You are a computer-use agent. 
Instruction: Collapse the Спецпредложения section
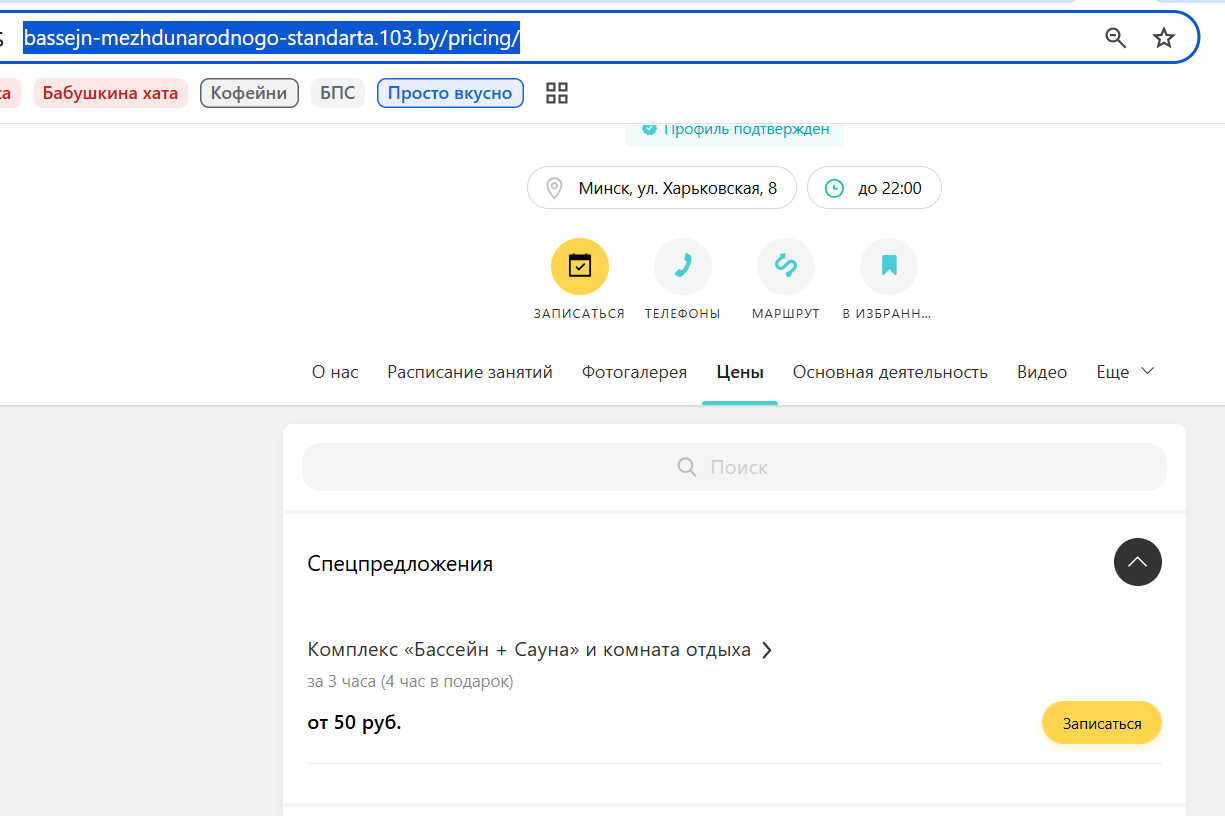point(1138,562)
